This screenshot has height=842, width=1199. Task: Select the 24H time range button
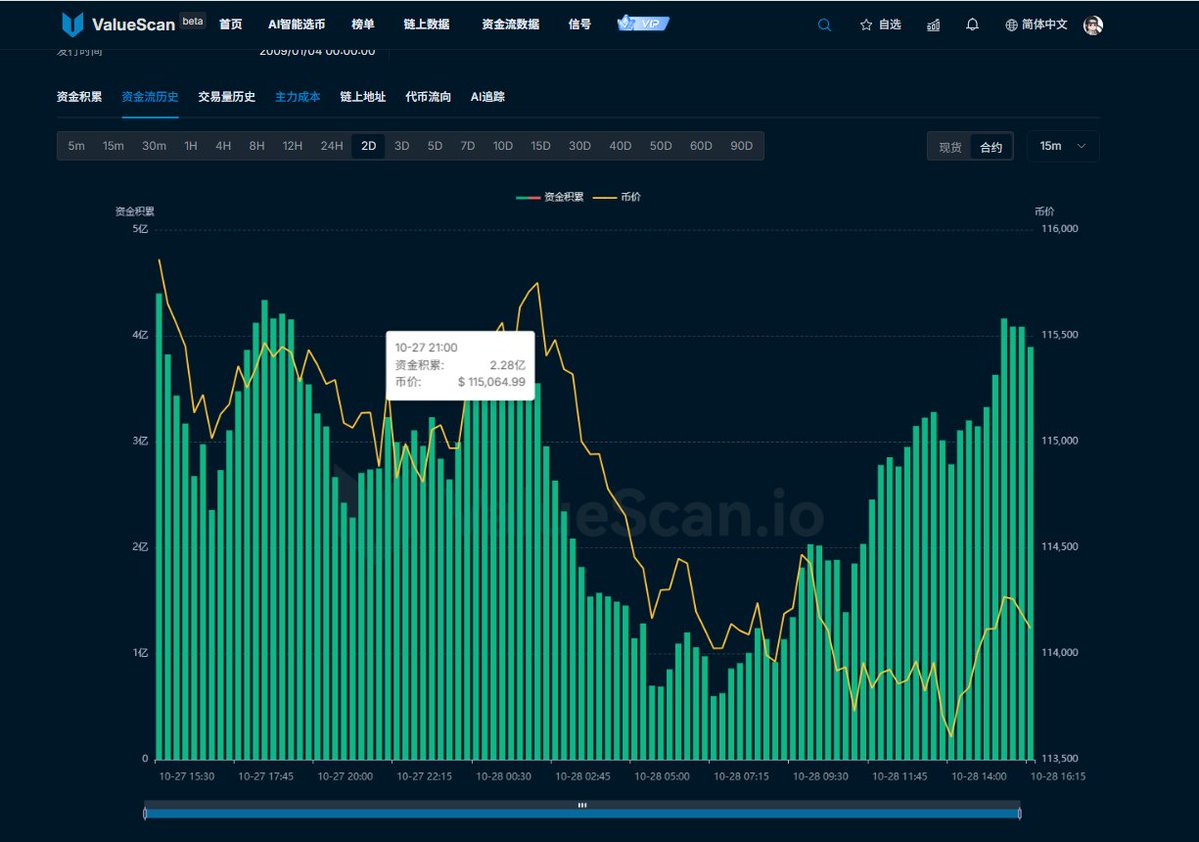331,146
